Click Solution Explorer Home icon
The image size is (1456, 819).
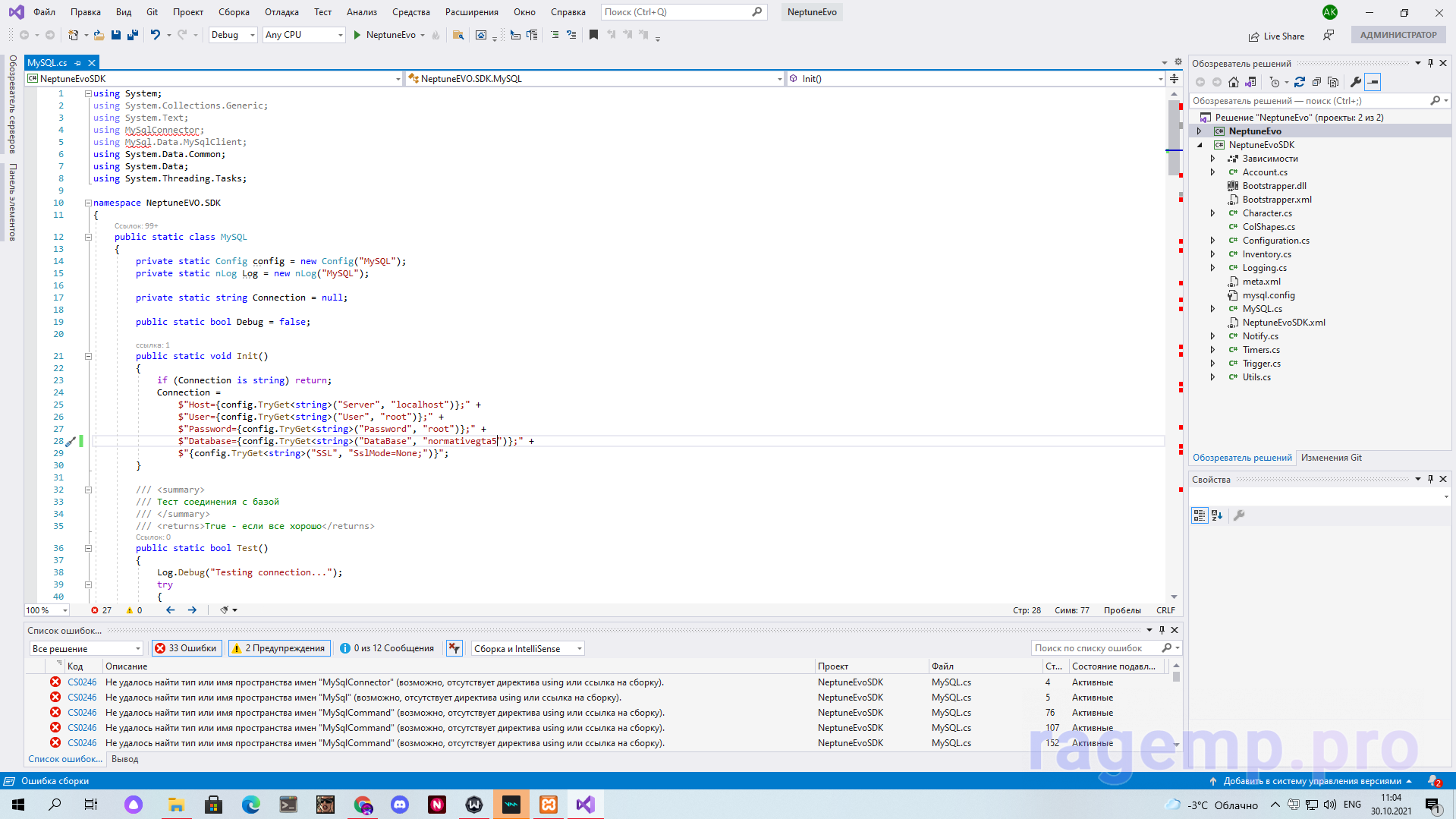pos(1233,82)
